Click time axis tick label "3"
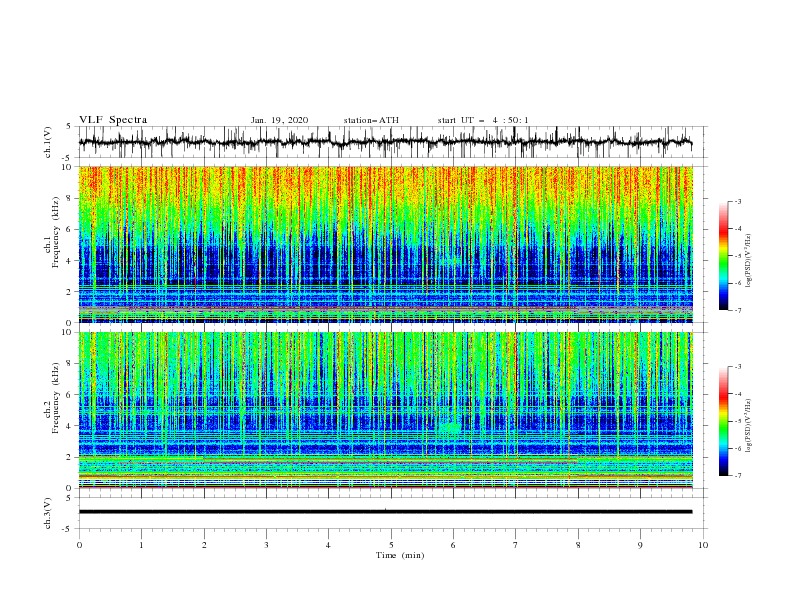792x612 pixels. 266,545
